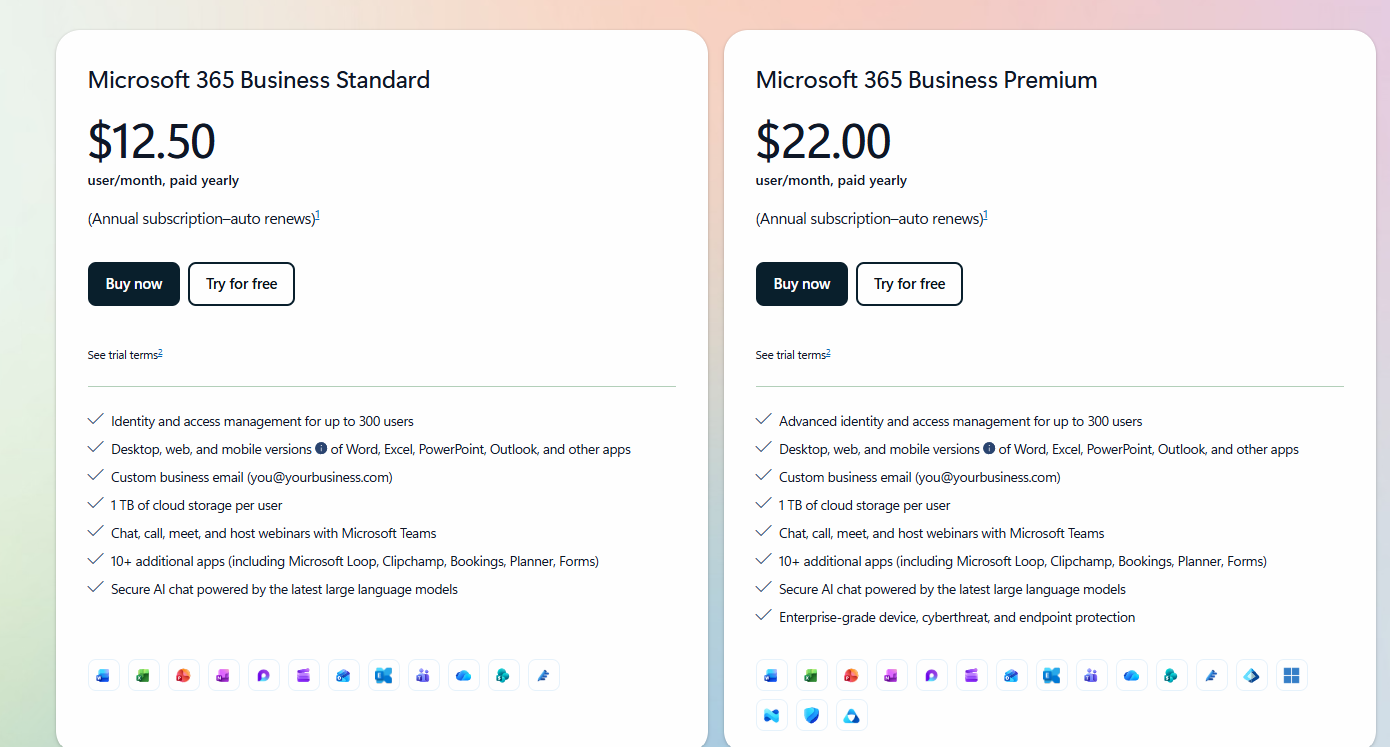Viewport: 1390px width, 747px height.
Task: Open trial terms footnote under Business Standard
Action: pos(160,353)
